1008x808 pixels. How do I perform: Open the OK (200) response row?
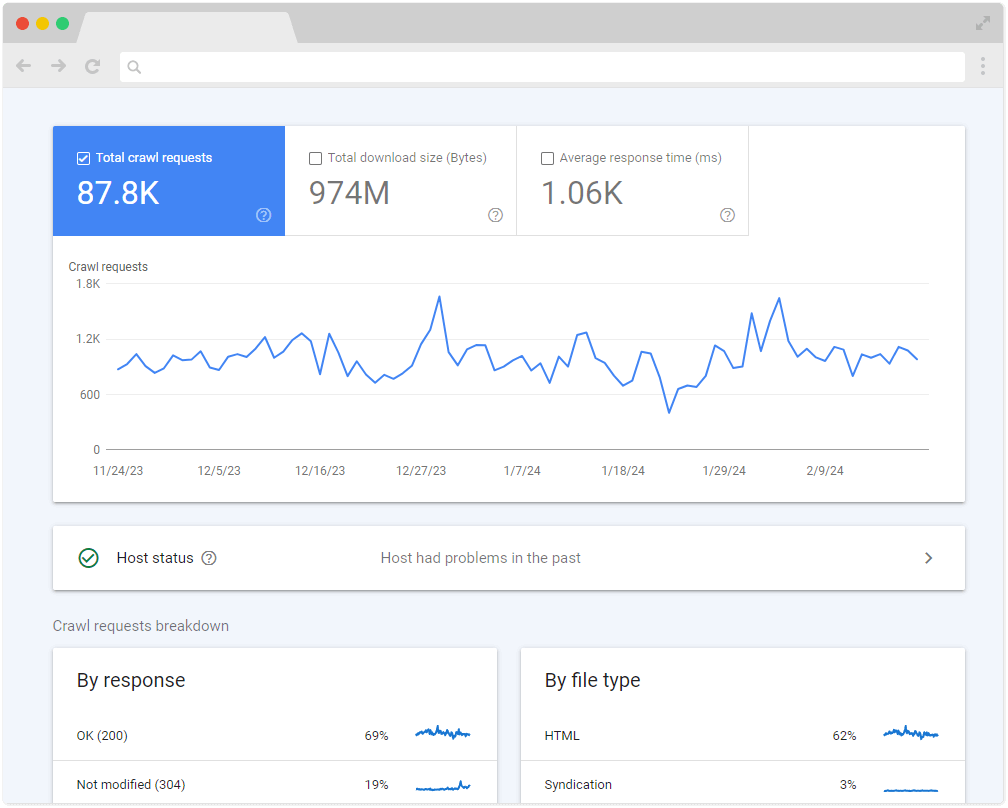click(x=275, y=735)
